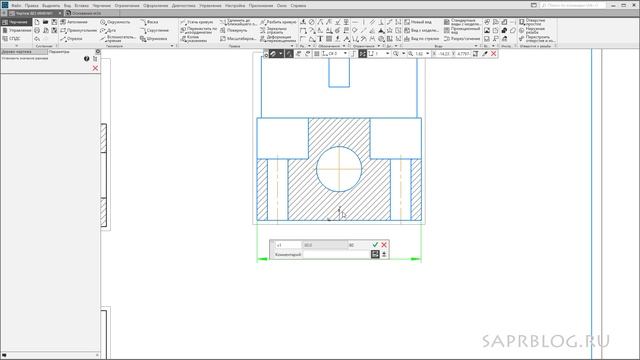Screen dimensions: 640x360
Task: Select the Отрезок line segment tool
Action: 71,39
